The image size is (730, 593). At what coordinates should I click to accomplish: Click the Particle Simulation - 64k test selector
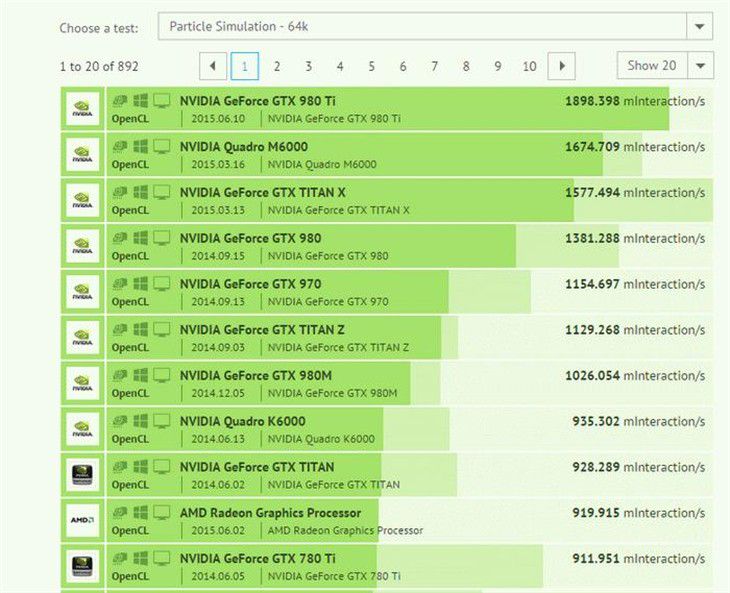point(435,27)
